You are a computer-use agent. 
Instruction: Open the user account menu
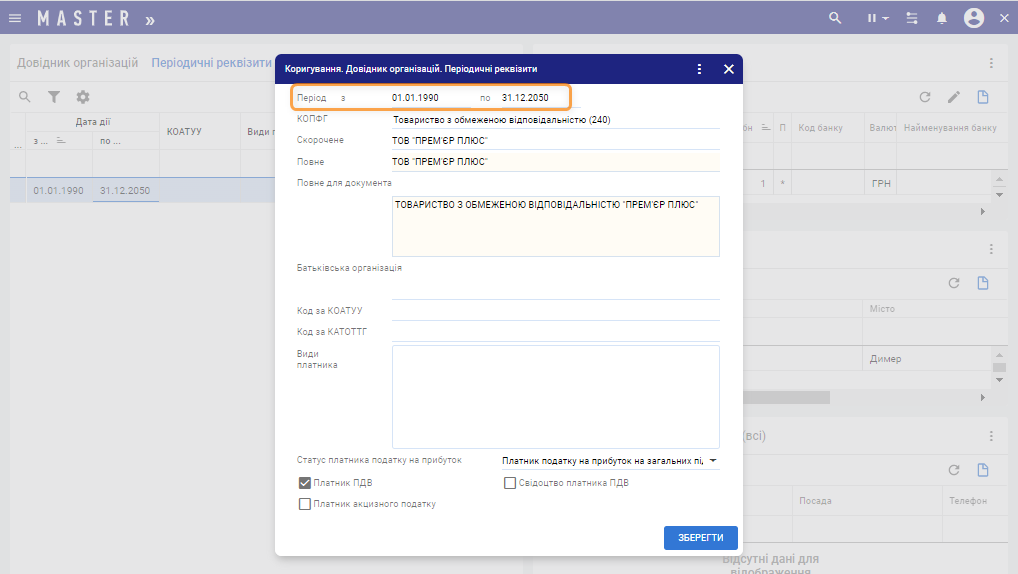coord(973,18)
